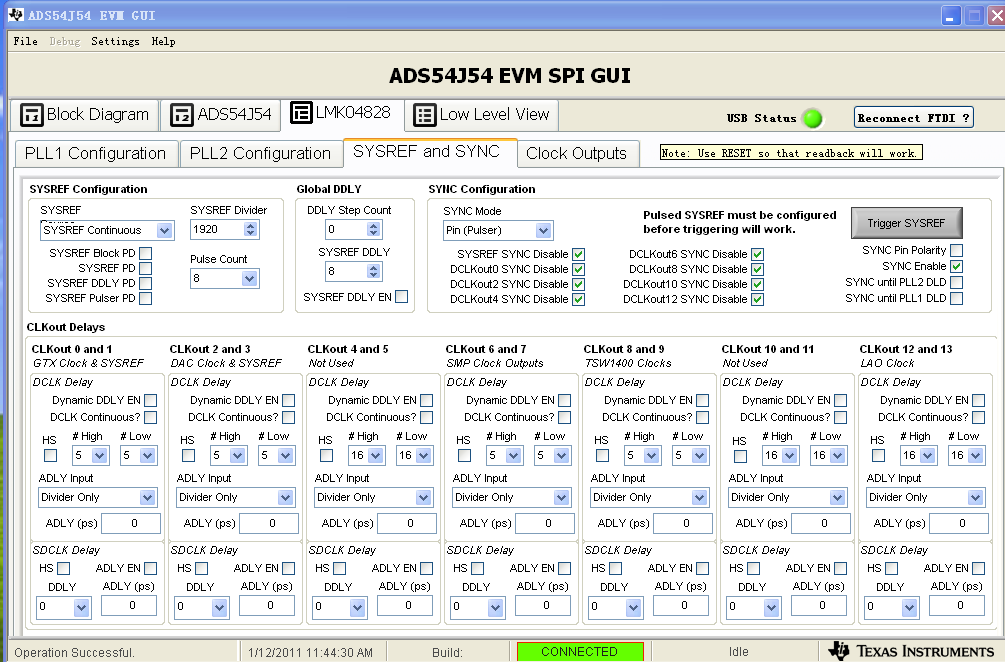
Task: Click the USB Status indicator light
Action: click(x=812, y=117)
